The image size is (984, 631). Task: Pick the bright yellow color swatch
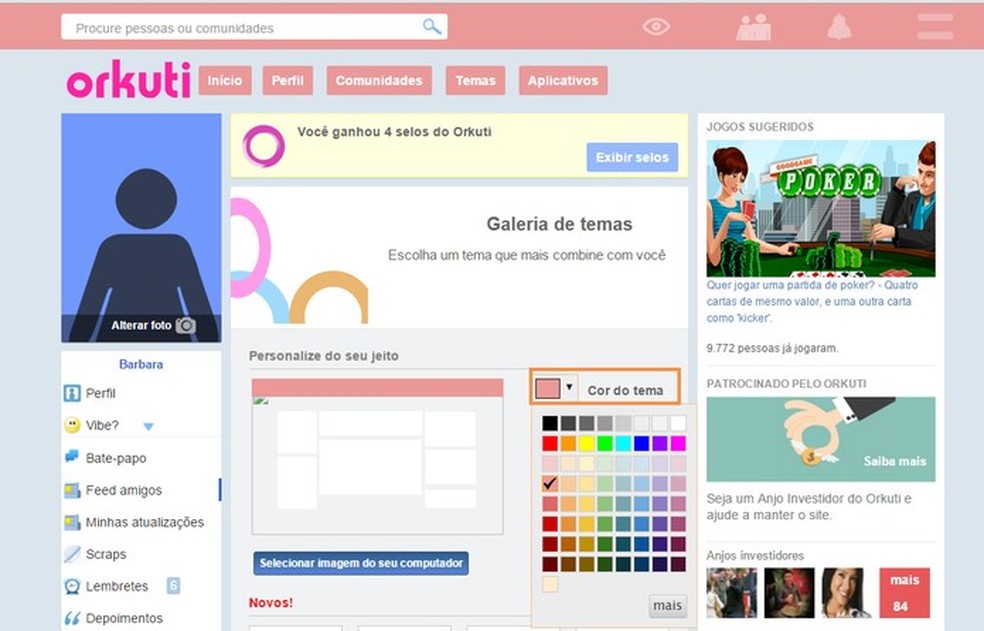click(586, 443)
